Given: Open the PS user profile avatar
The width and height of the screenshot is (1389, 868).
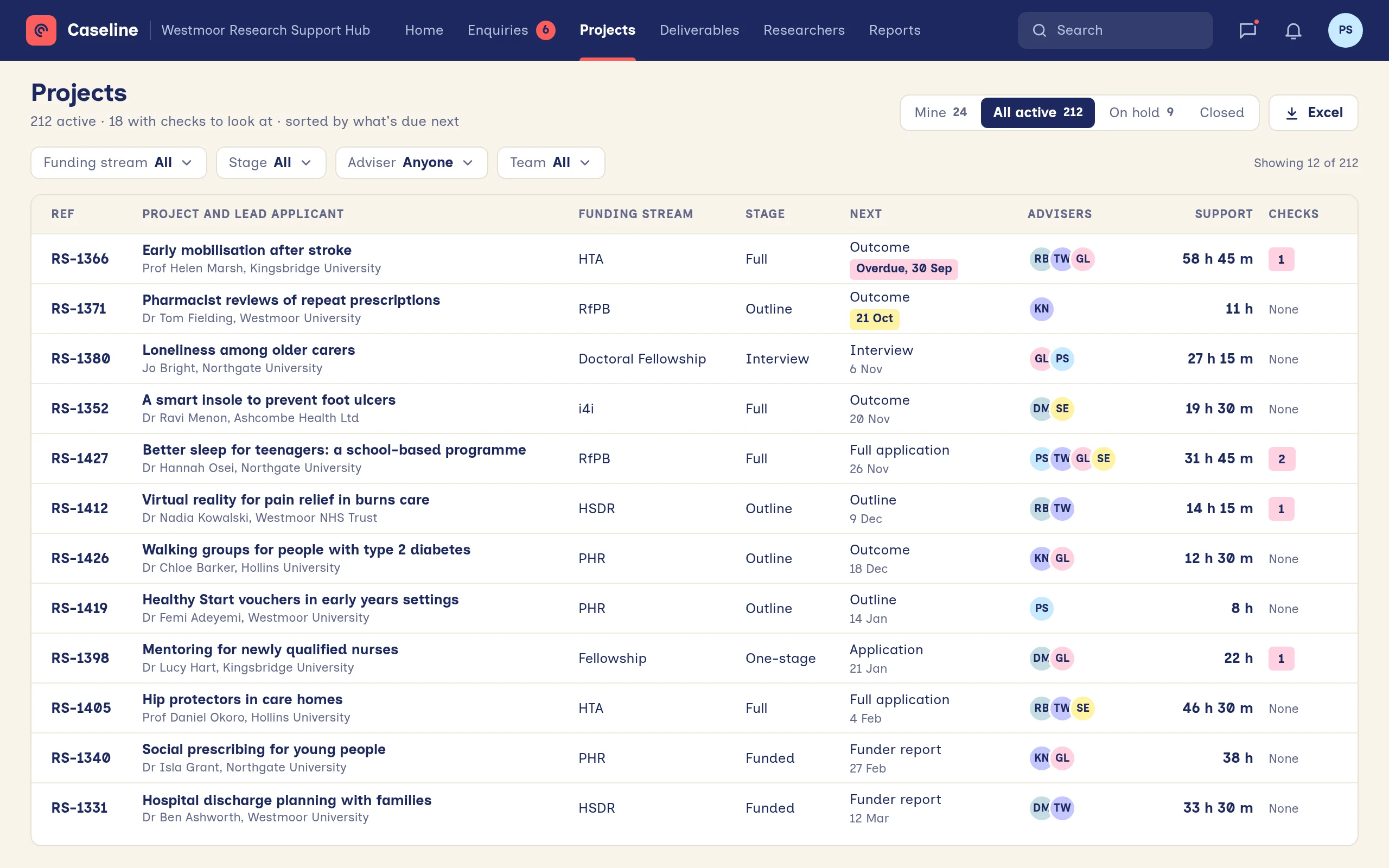Looking at the screenshot, I should pyautogui.click(x=1345, y=30).
